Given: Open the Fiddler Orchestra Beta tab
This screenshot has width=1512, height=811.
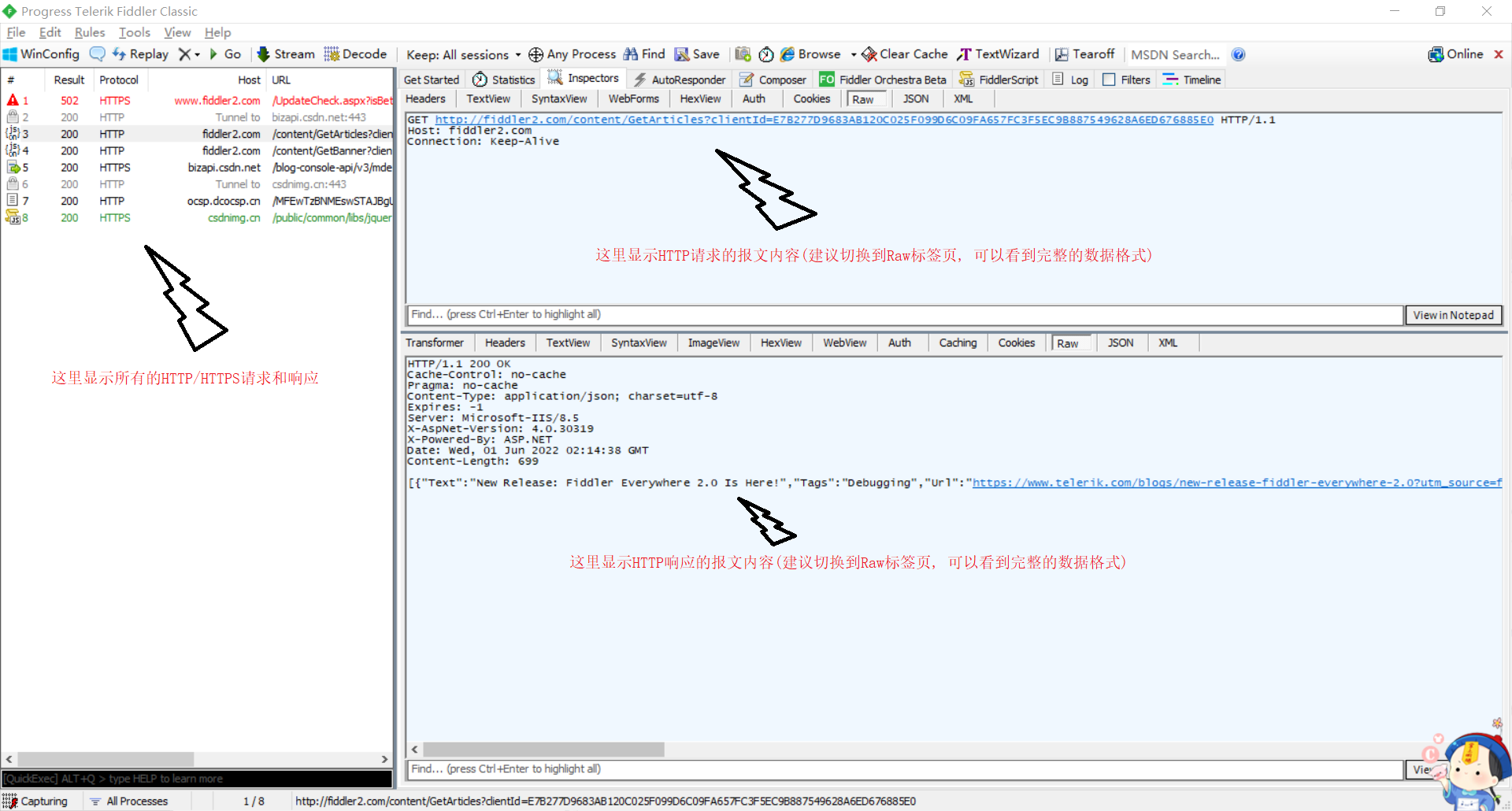Looking at the screenshot, I should [x=883, y=80].
